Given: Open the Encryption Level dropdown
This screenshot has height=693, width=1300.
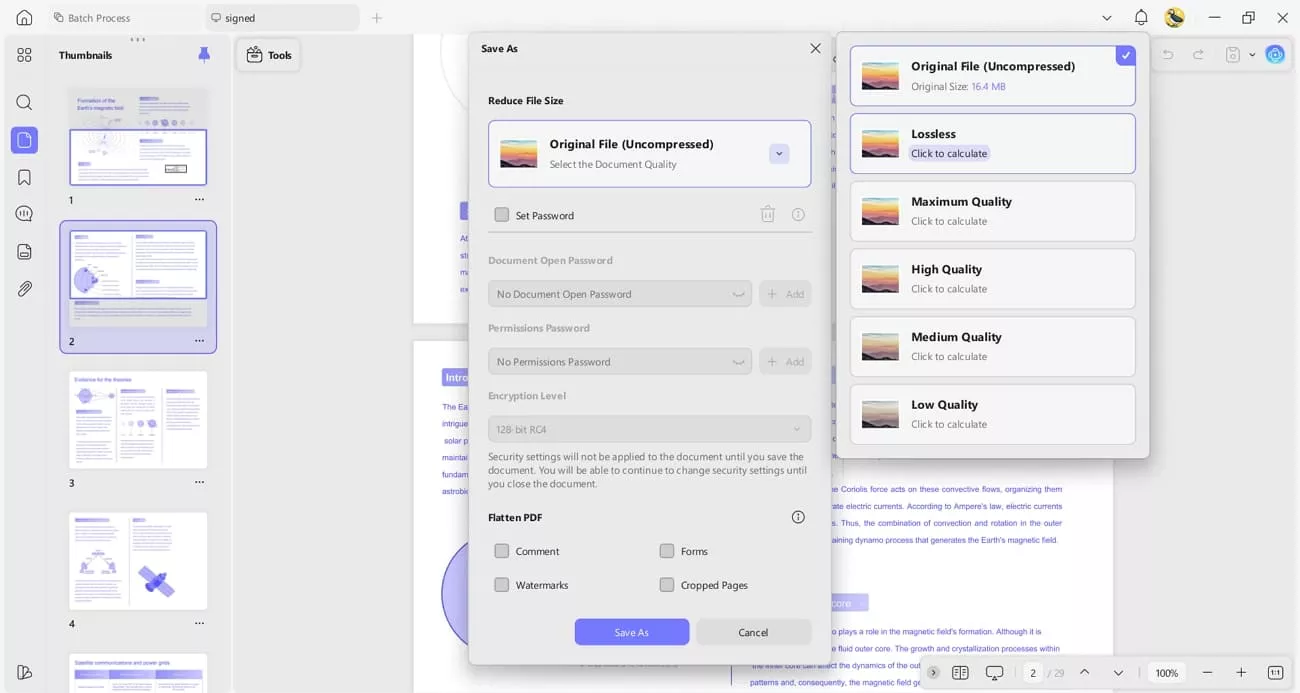Looking at the screenshot, I should (649, 428).
